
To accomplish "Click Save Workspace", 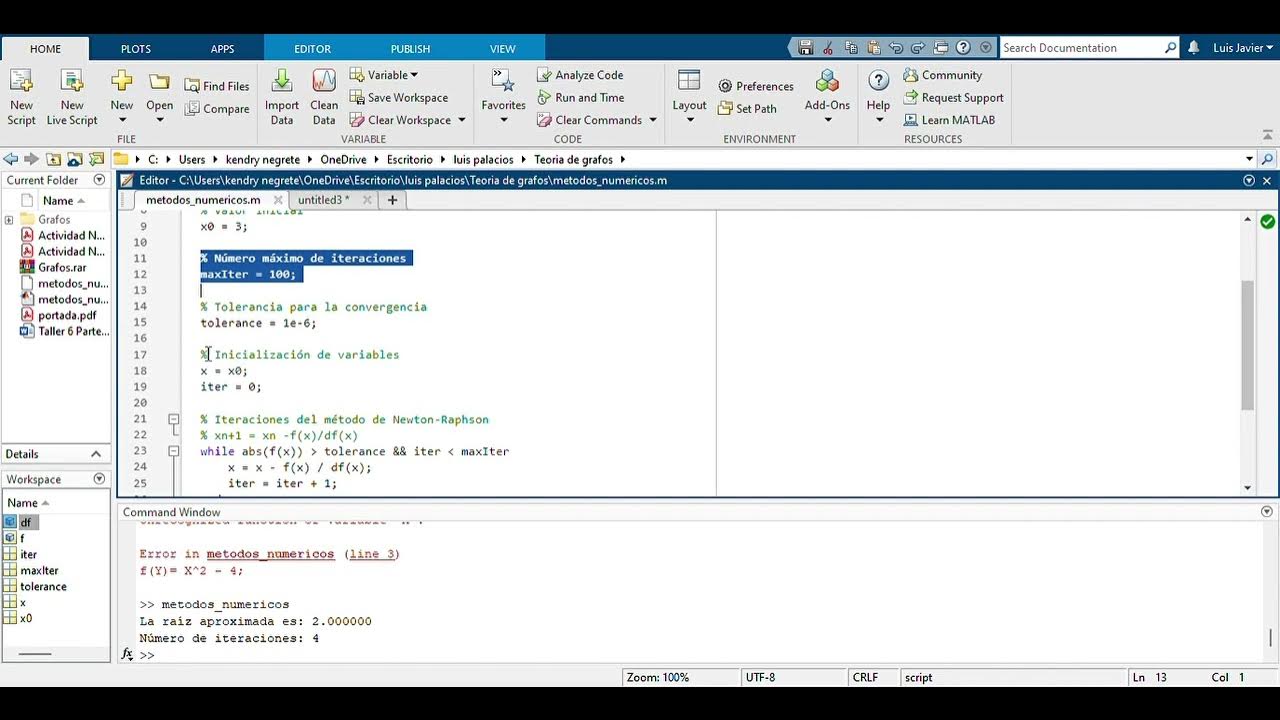I will coord(398,97).
